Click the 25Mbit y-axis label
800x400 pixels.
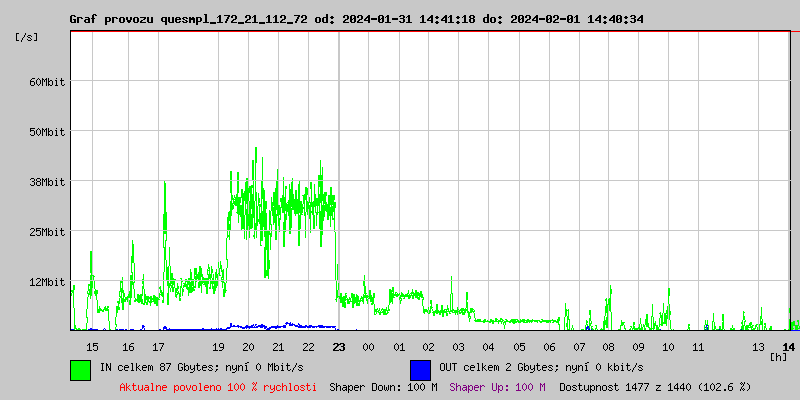click(x=47, y=231)
